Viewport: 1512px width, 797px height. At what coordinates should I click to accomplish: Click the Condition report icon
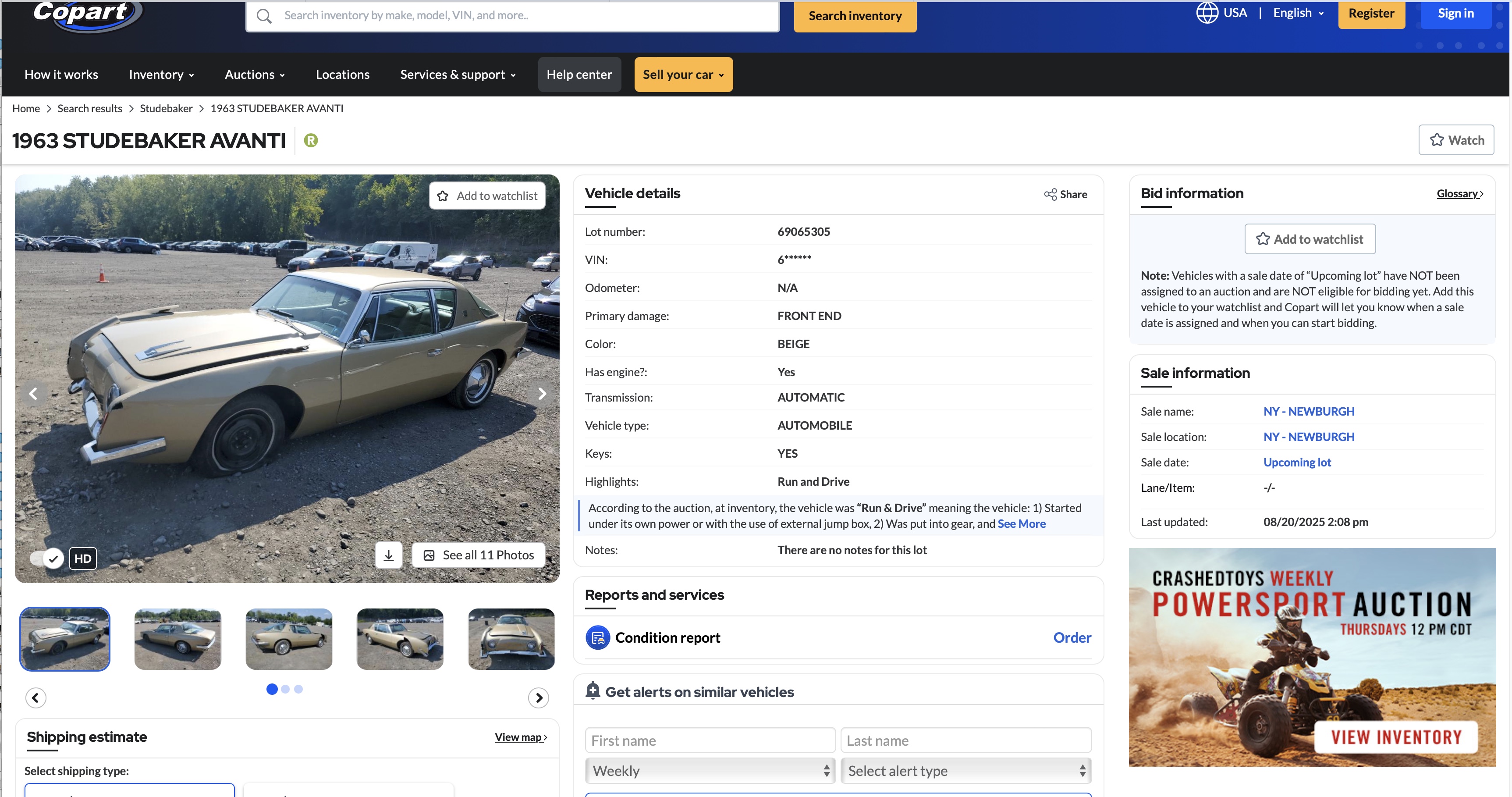coord(597,638)
